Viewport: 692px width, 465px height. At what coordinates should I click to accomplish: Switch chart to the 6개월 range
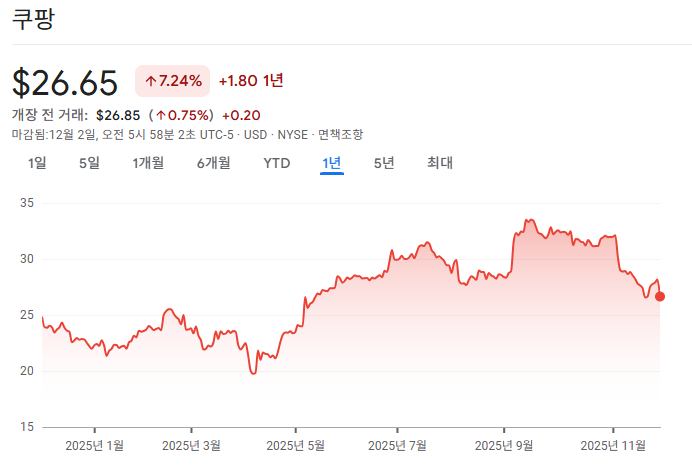[x=214, y=163]
